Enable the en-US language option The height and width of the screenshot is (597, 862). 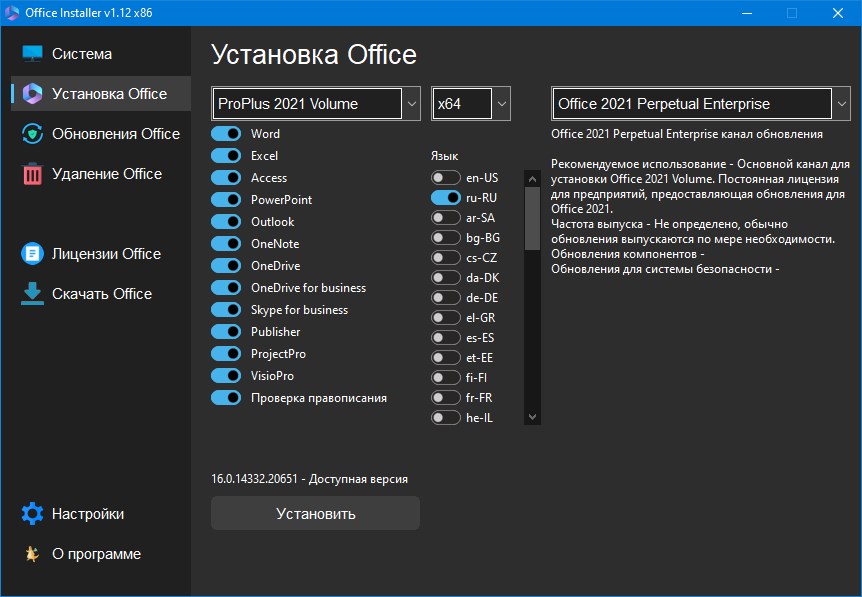tap(446, 177)
